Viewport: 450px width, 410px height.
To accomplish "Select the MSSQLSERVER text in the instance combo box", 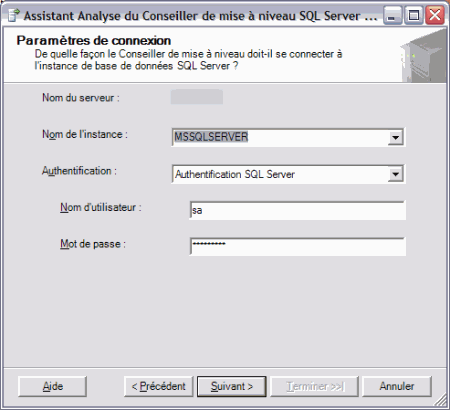I will click(211, 137).
